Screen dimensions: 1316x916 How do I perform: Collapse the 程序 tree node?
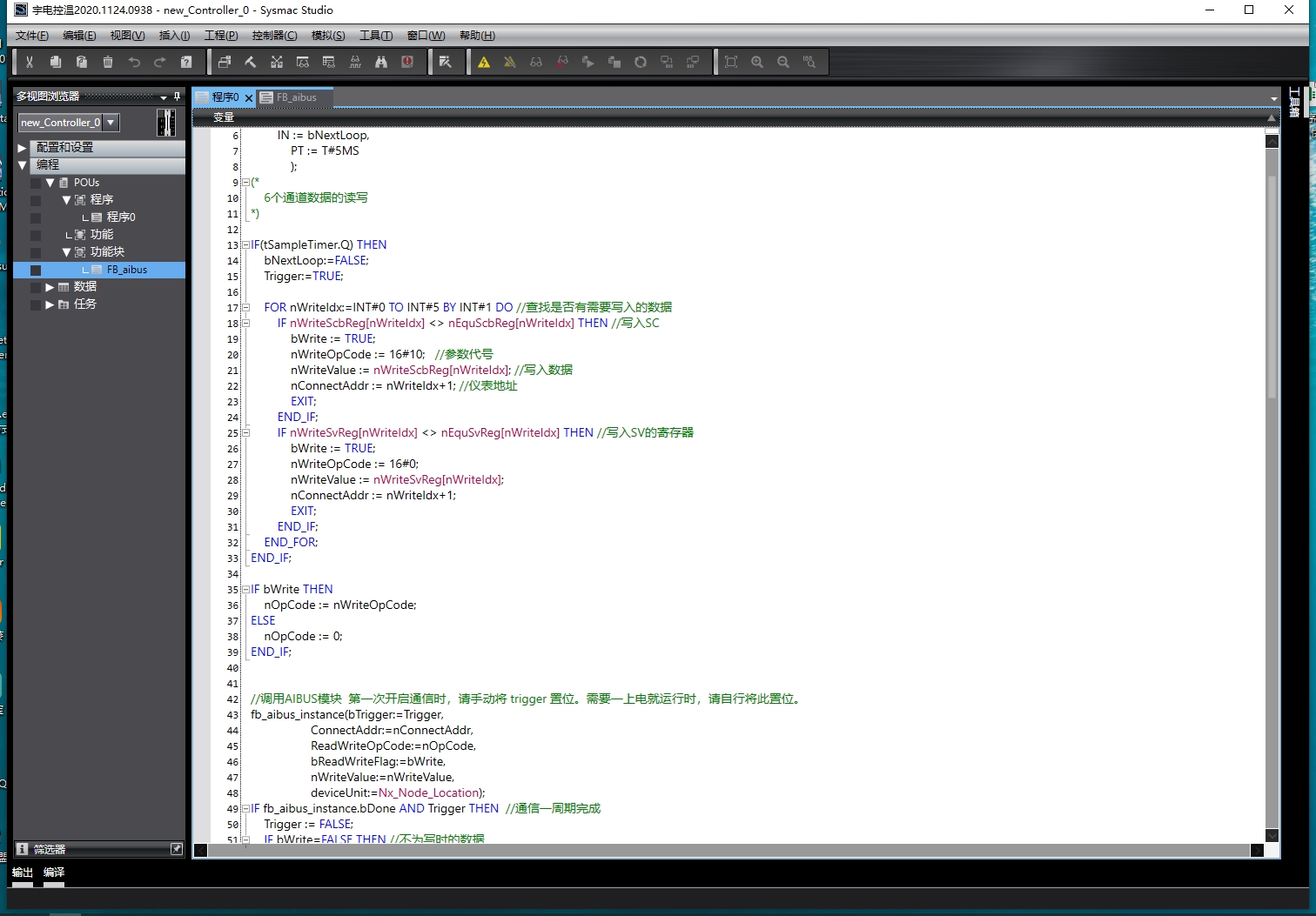click(66, 200)
